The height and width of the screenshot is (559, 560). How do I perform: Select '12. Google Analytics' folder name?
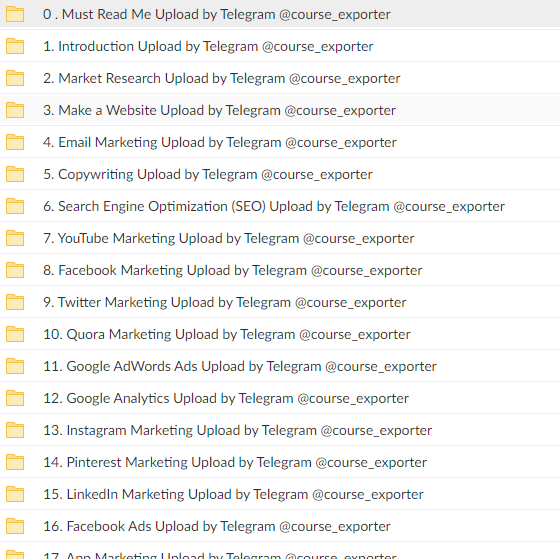(226, 398)
